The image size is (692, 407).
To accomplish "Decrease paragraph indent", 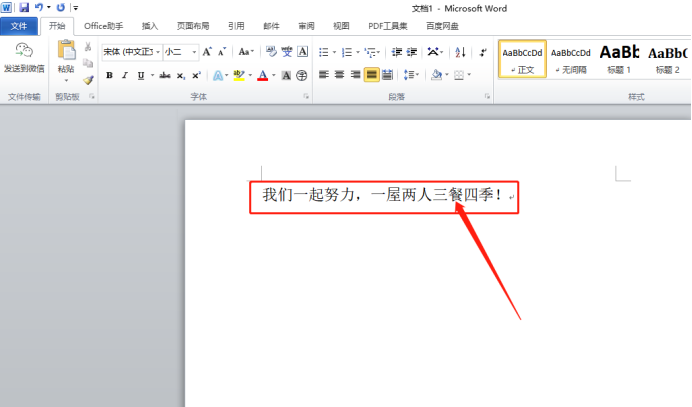I will [x=396, y=52].
